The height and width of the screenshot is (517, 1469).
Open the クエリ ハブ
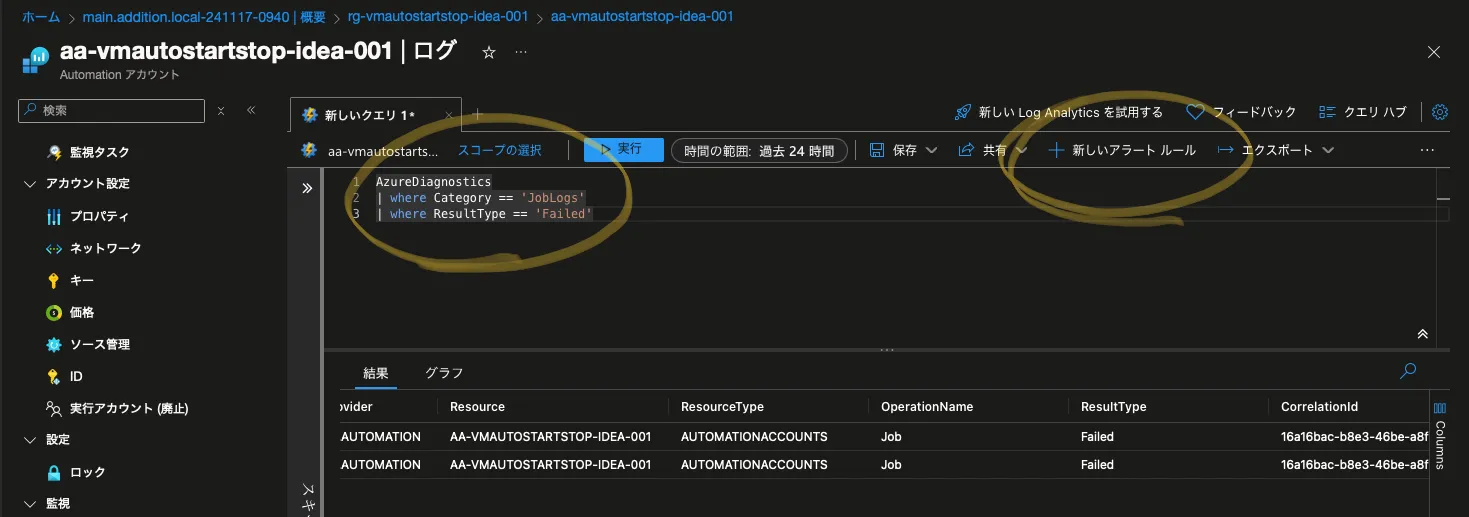(x=1362, y=112)
